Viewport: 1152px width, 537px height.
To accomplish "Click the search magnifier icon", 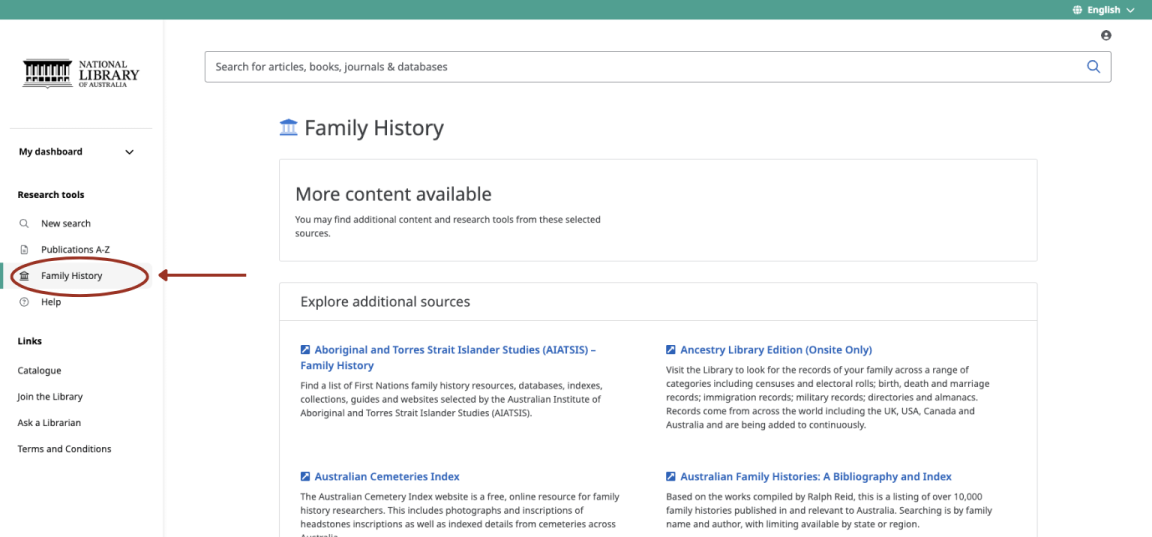I will tap(1093, 67).
